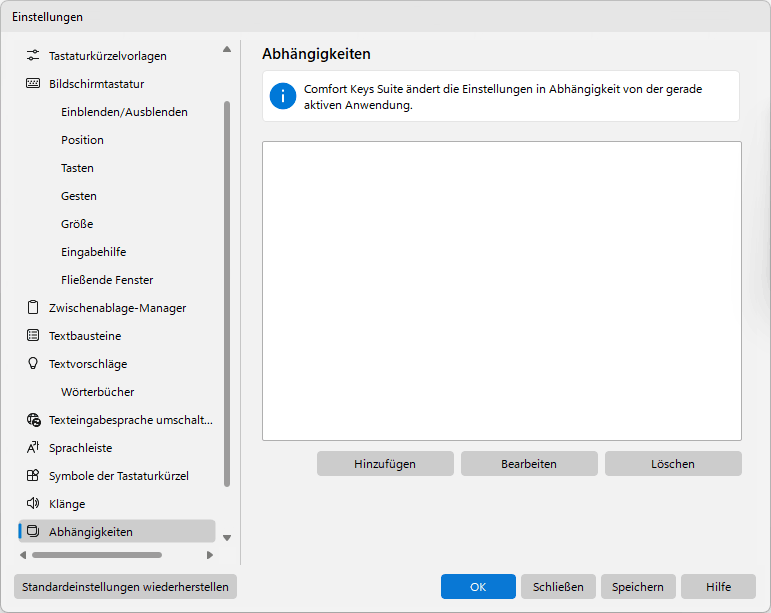771x613 pixels.
Task: Open Symbole der Tastaturkürzel settings
Action: [119, 476]
